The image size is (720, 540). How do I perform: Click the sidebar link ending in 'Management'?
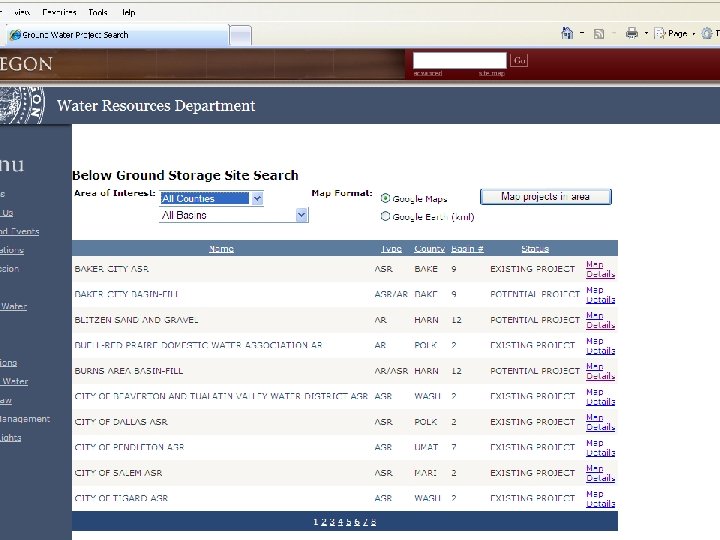25,419
